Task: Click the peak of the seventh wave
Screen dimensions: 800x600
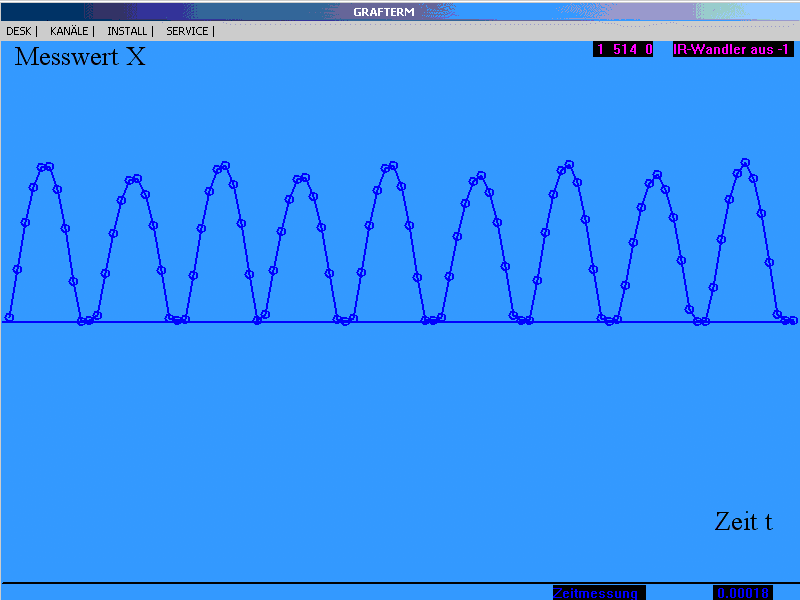Action: click(568, 164)
